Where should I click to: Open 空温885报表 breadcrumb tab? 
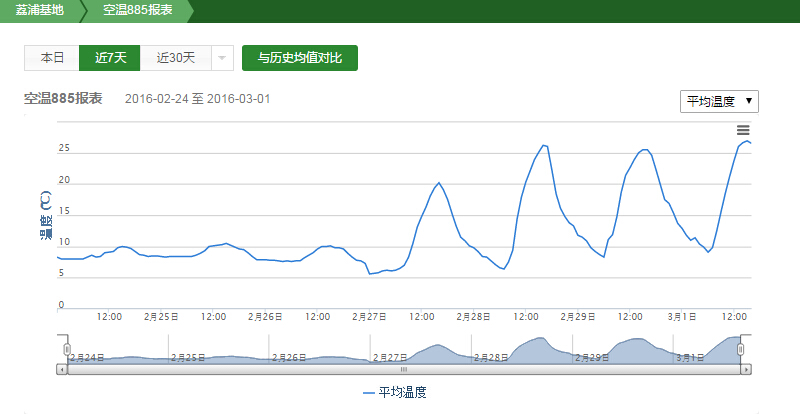pyautogui.click(x=138, y=11)
